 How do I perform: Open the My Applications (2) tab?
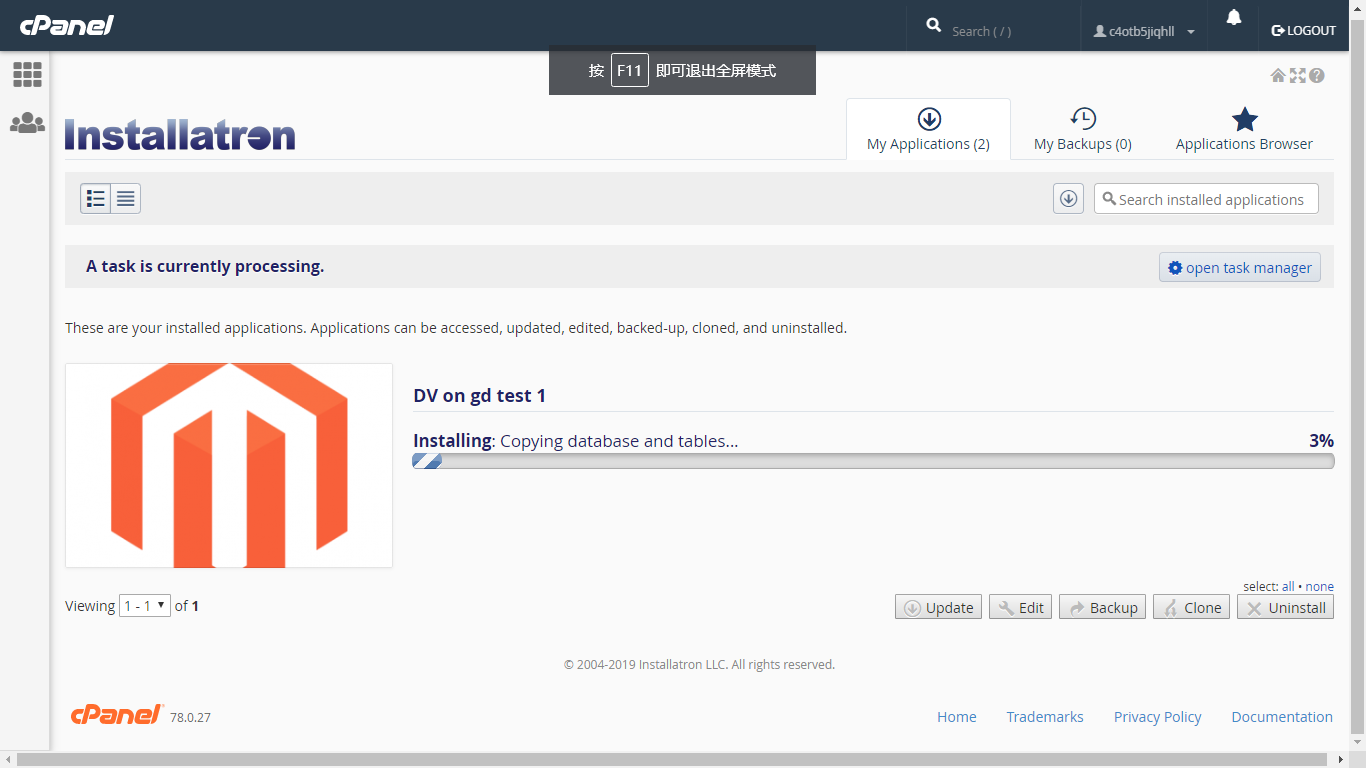point(928,130)
